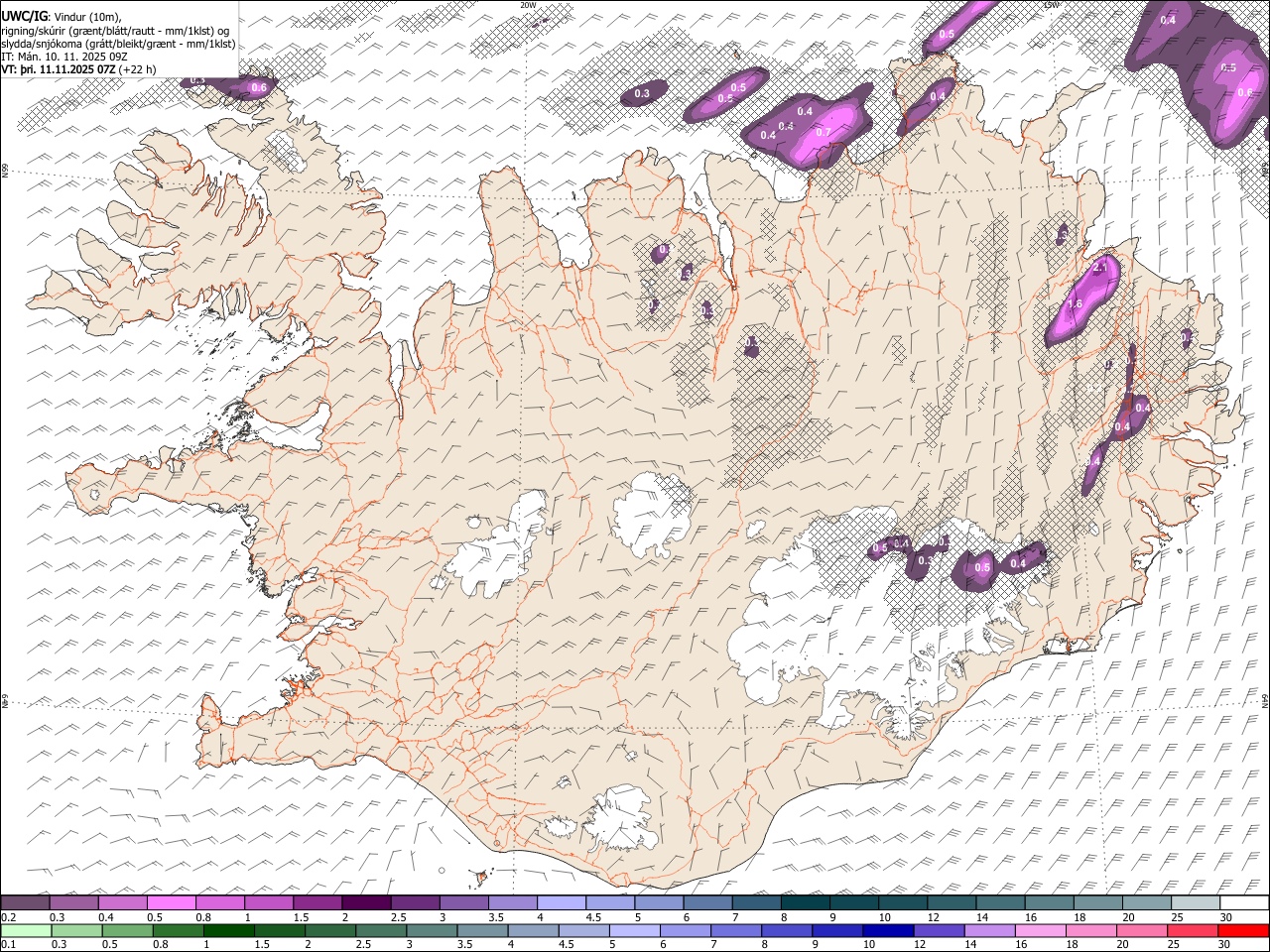Click the '0.1' label under the lower scale
This screenshot has height=952, width=1270.
click(8, 945)
